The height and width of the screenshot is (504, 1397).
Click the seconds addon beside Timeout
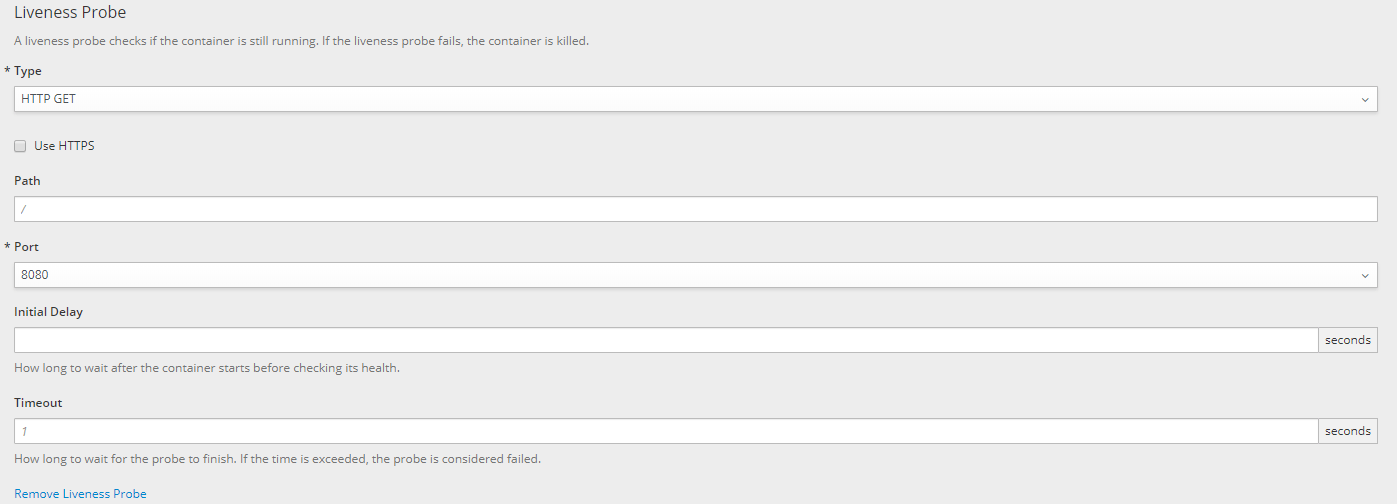coord(1348,431)
